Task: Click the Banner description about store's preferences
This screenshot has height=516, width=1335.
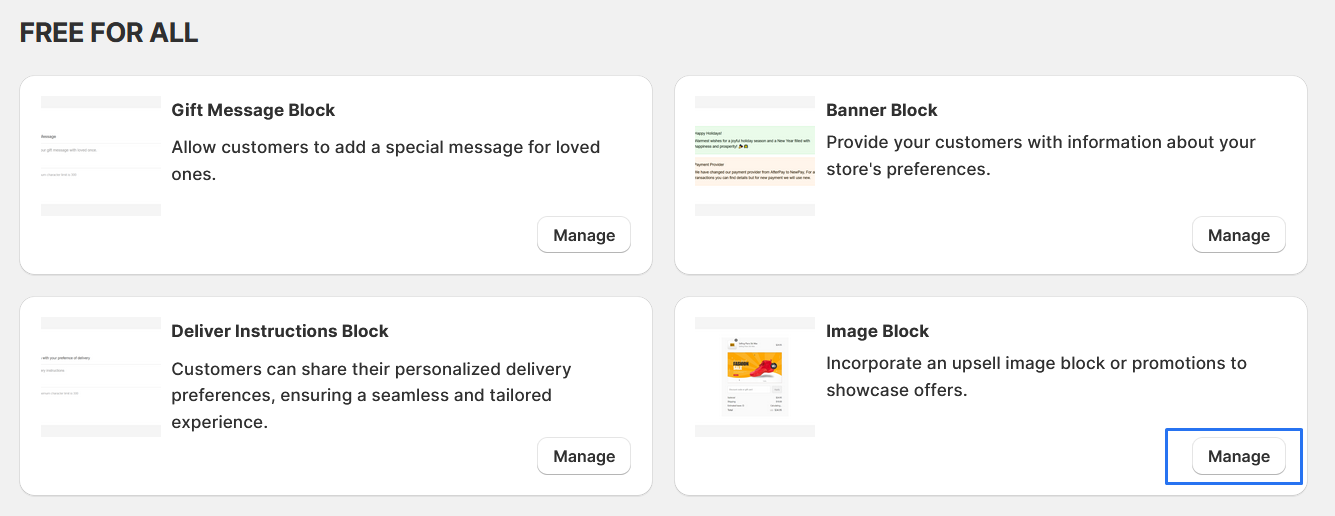Action: point(1040,155)
